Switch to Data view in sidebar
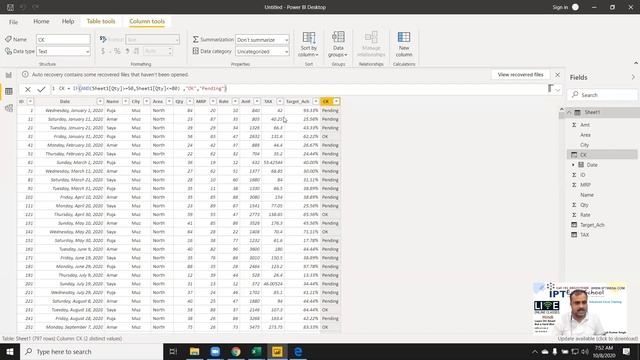Viewport: 640px width, 360px height. click(x=9, y=91)
